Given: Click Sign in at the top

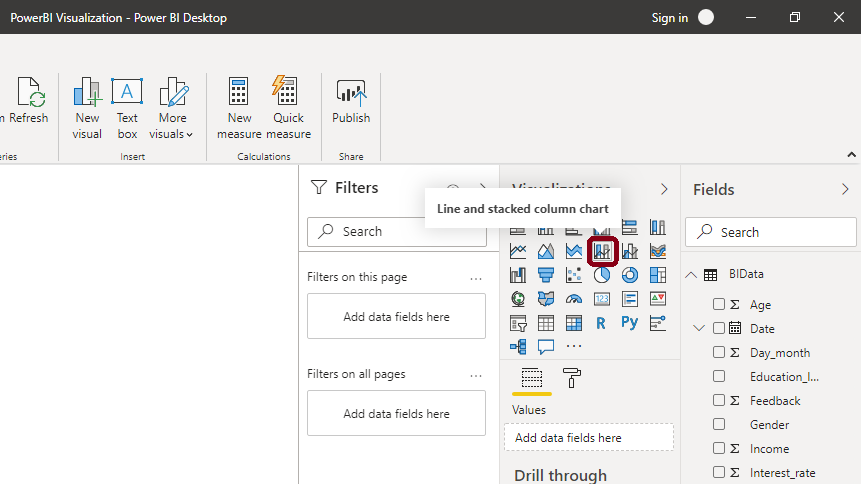Looking at the screenshot, I should (669, 17).
